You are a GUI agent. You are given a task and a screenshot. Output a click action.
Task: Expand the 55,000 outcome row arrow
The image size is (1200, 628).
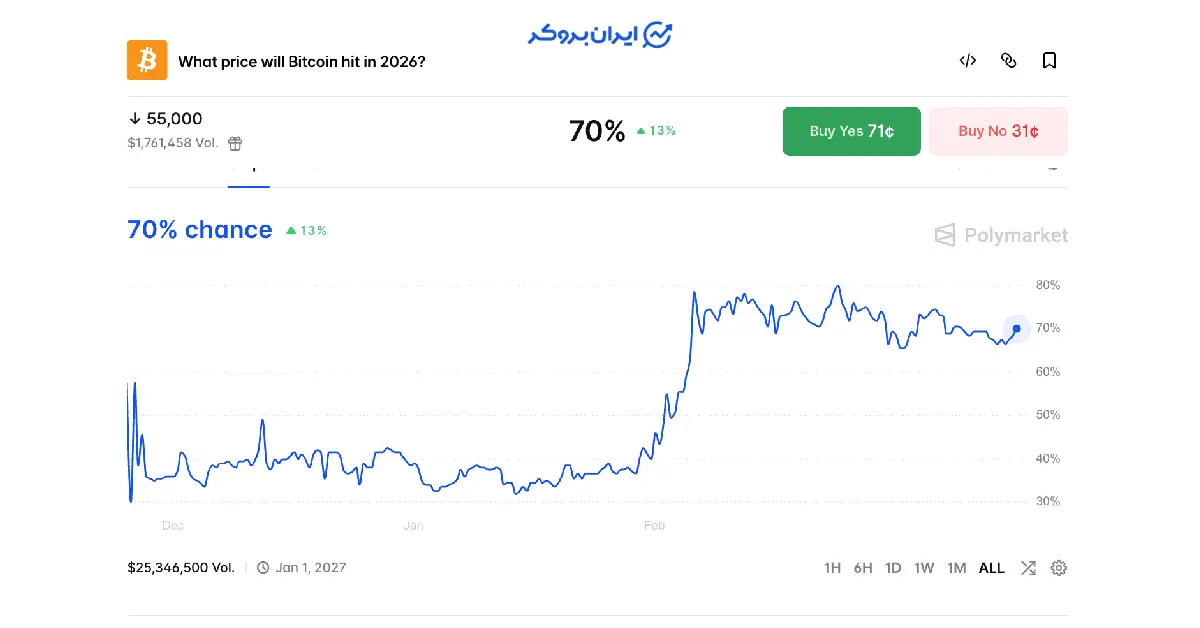(x=135, y=117)
